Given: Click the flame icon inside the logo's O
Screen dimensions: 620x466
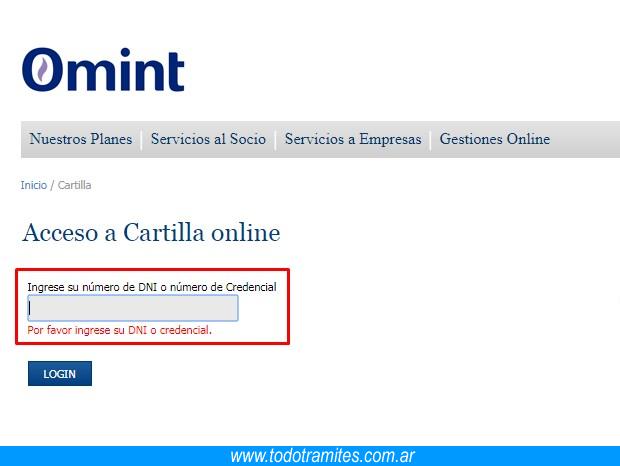Looking at the screenshot, I should (41, 70).
